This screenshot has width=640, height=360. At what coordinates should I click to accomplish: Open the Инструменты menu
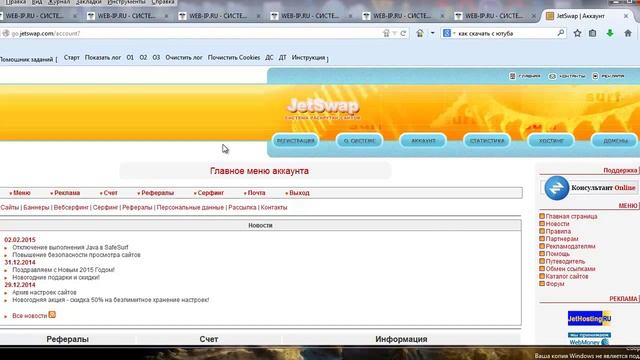pyautogui.click(x=126, y=2)
